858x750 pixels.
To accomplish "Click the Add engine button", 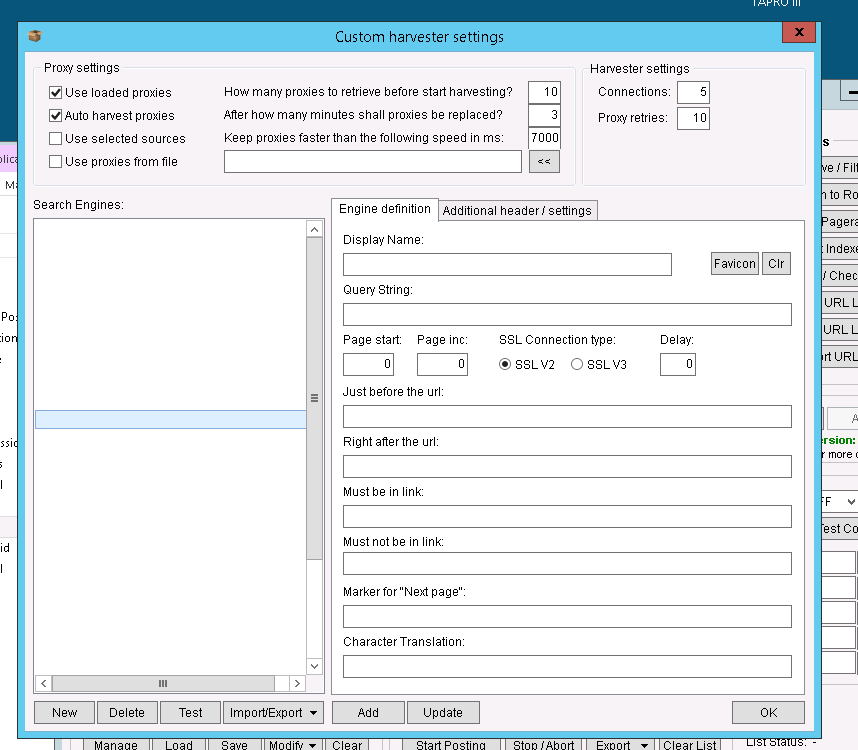I will pyautogui.click(x=368, y=712).
